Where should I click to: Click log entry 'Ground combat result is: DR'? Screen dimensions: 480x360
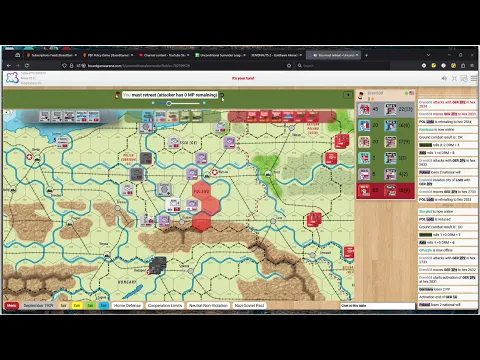[x=447, y=137]
